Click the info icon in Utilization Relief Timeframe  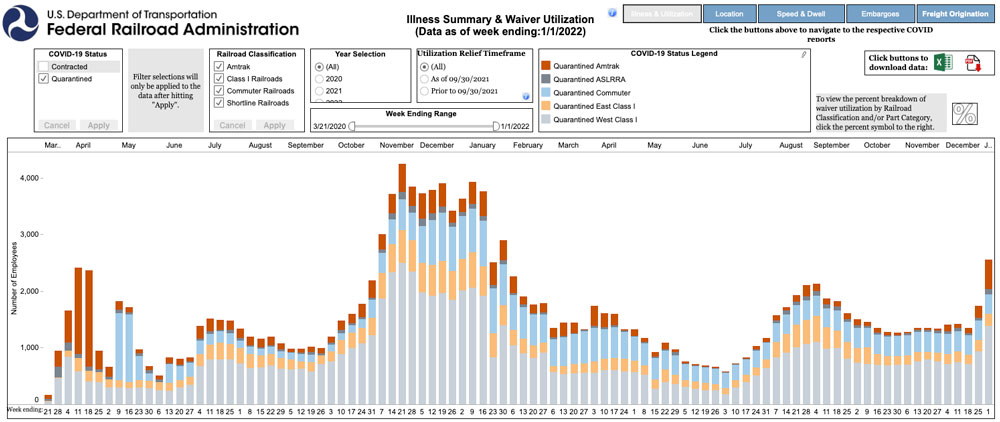526,96
